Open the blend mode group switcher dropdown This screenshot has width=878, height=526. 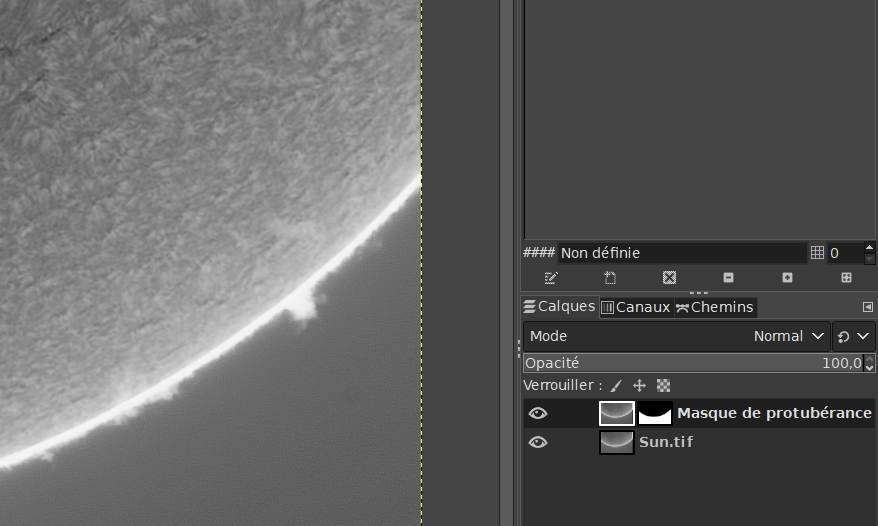pos(853,336)
